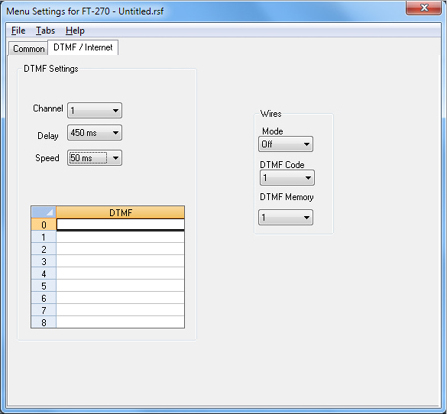The width and height of the screenshot is (447, 414).
Task: Select row header 0 in DTMF table
Action: [x=44, y=225]
